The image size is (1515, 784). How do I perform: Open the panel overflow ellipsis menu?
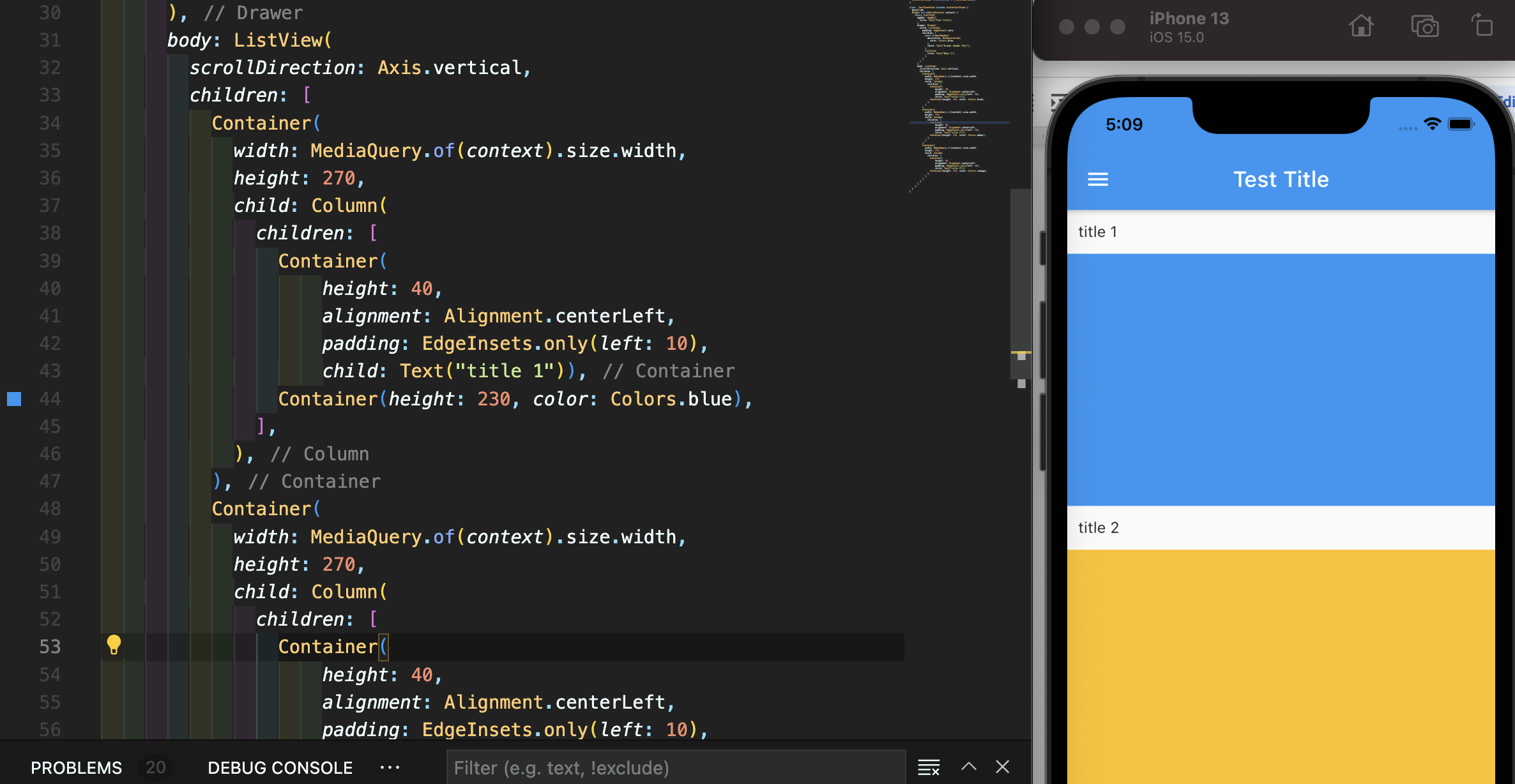pos(390,767)
